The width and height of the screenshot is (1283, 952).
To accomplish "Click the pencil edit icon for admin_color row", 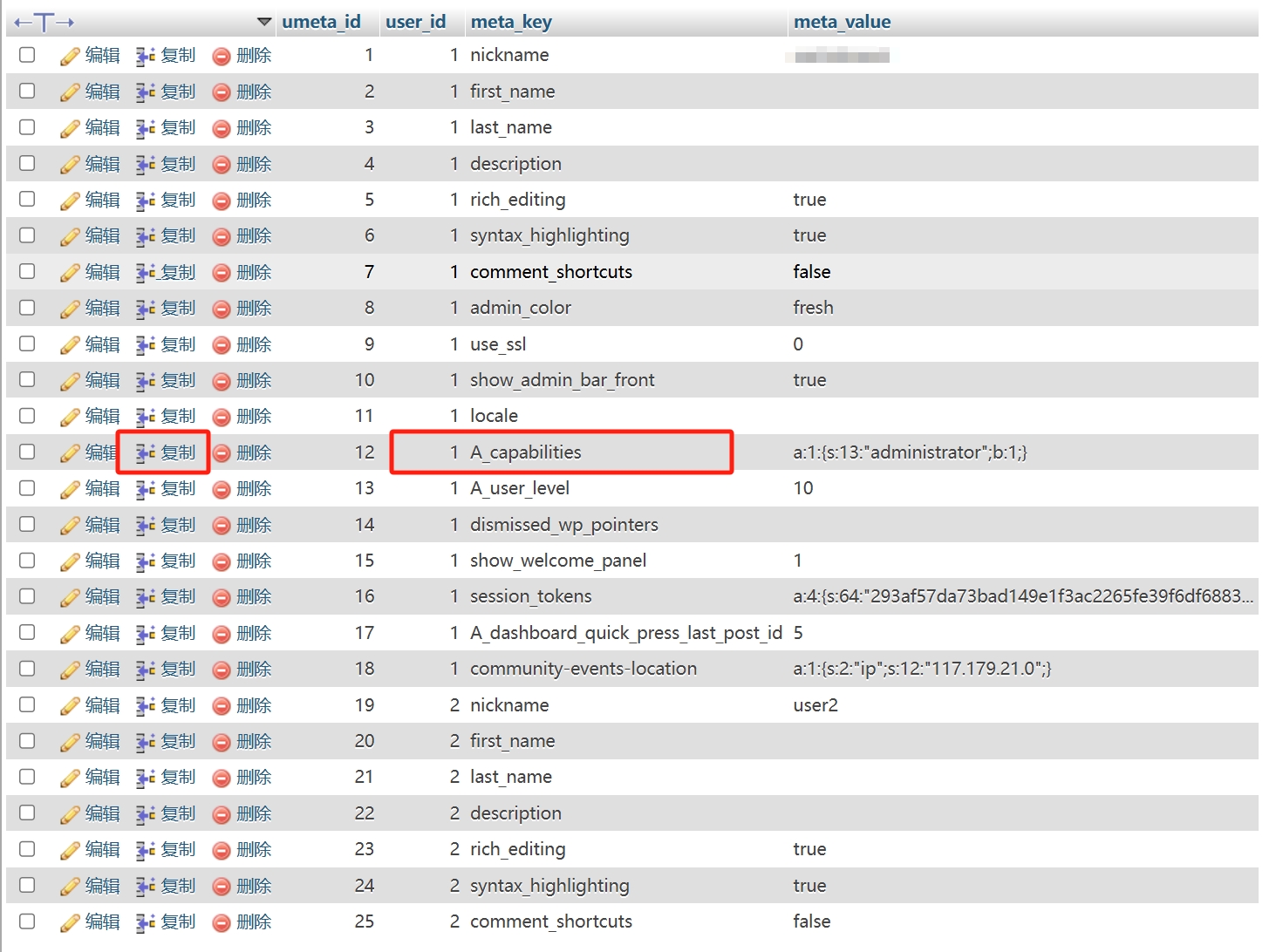I will [x=70, y=309].
